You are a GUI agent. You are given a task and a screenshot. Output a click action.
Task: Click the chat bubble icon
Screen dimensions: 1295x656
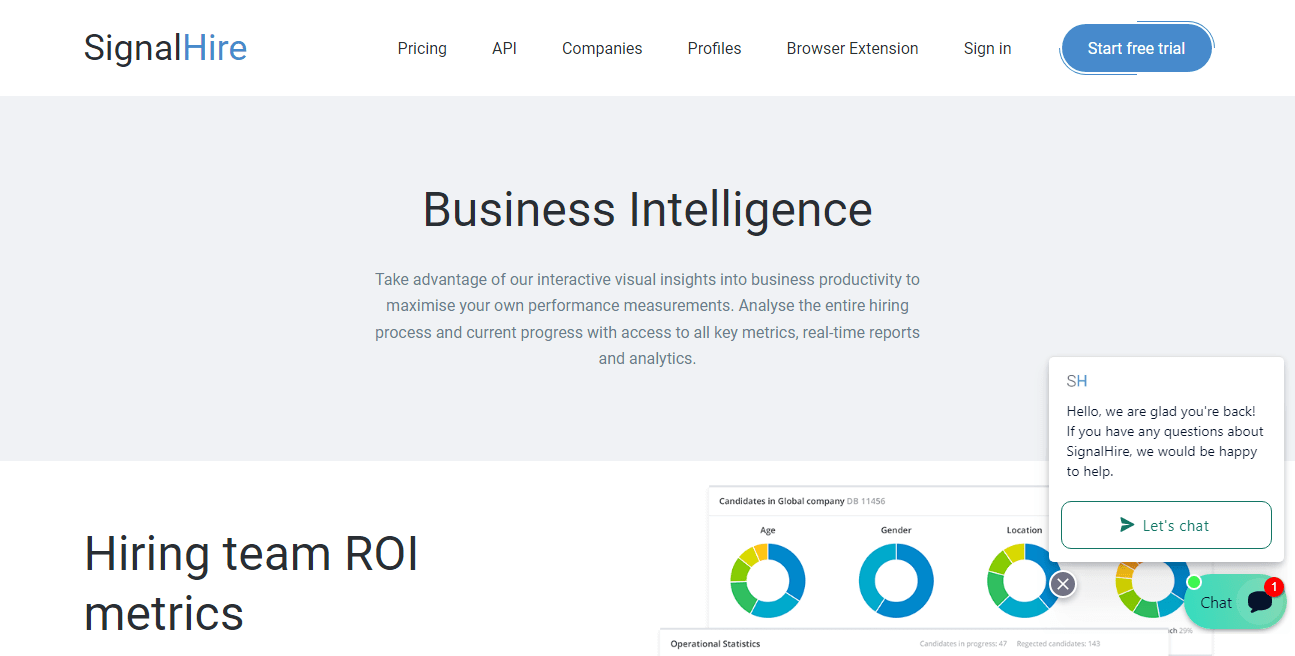tap(1258, 602)
